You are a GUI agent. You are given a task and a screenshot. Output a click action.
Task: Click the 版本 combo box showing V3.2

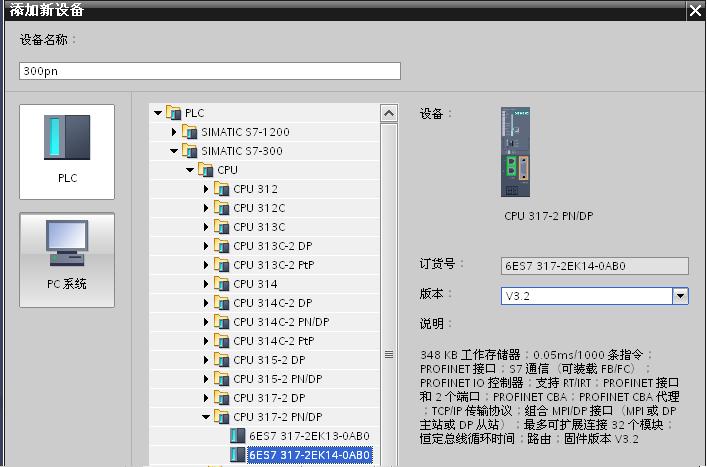pyautogui.click(x=594, y=296)
